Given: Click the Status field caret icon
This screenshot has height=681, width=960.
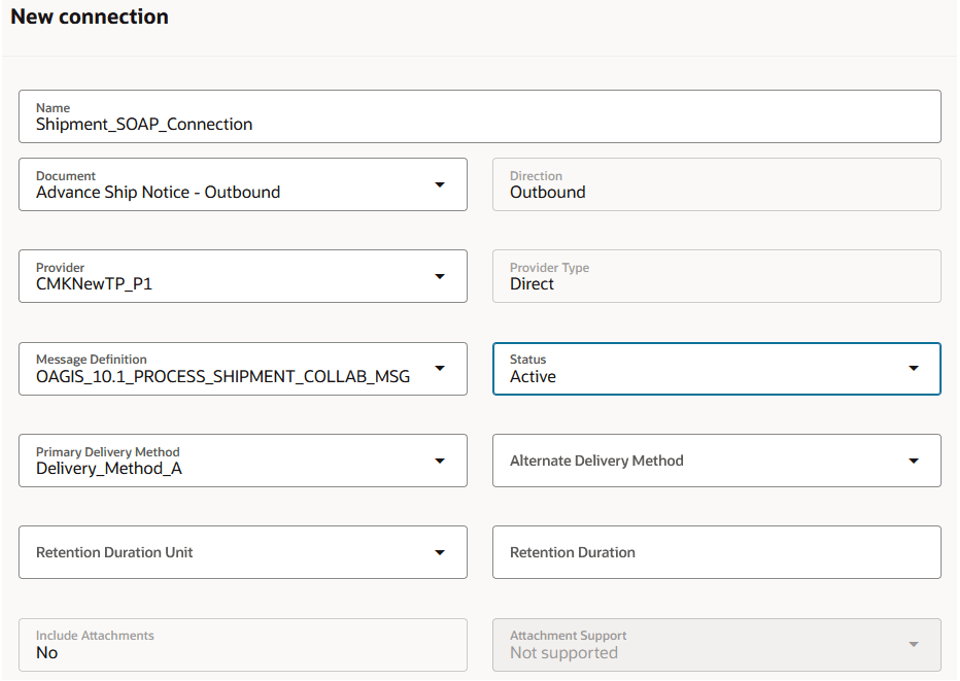Looking at the screenshot, I should [913, 369].
